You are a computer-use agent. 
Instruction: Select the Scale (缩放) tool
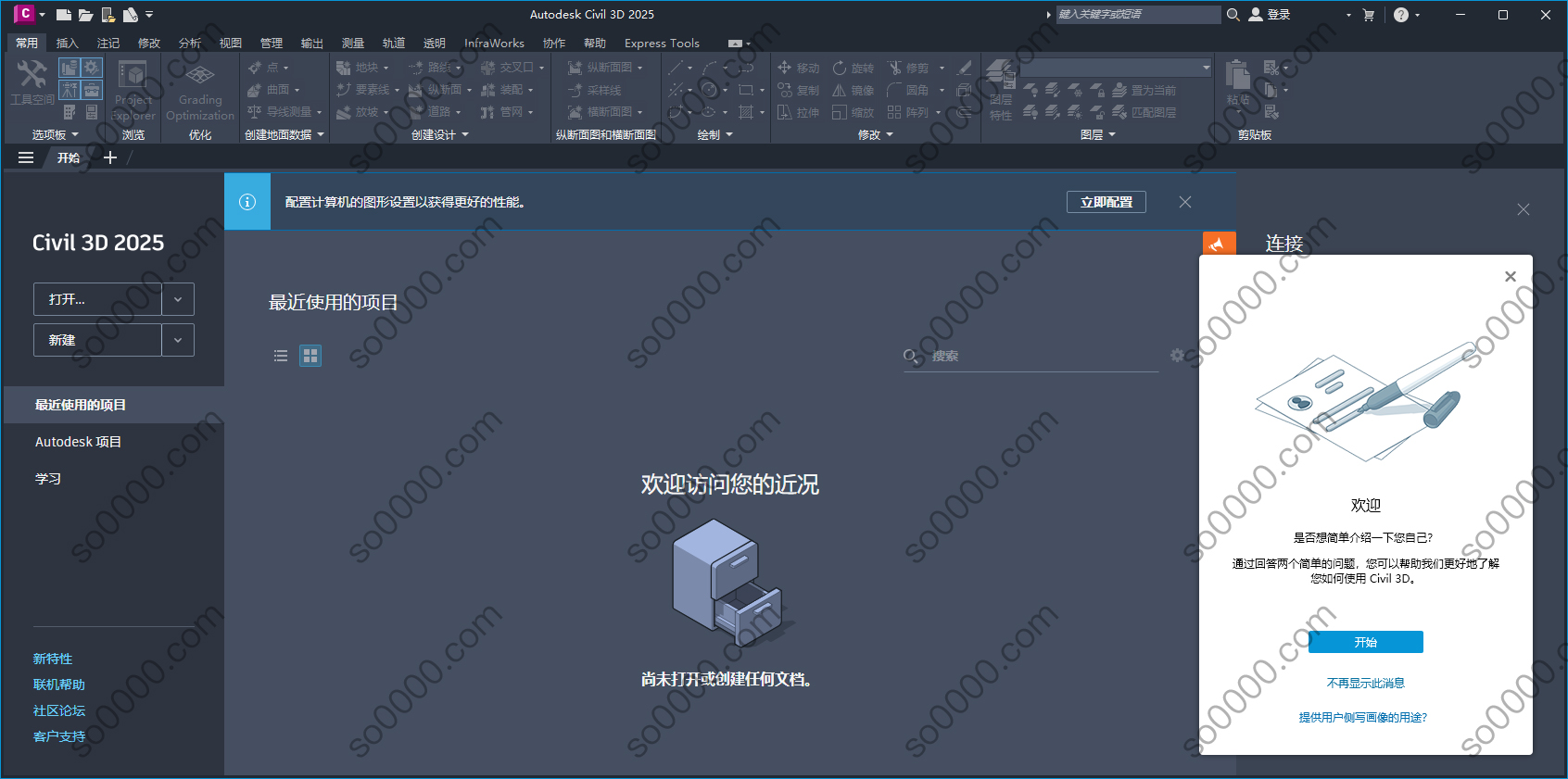(853, 112)
